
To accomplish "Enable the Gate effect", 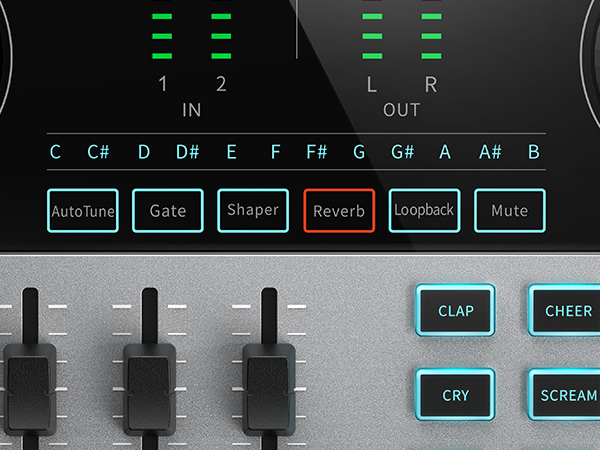I will pyautogui.click(x=168, y=211).
